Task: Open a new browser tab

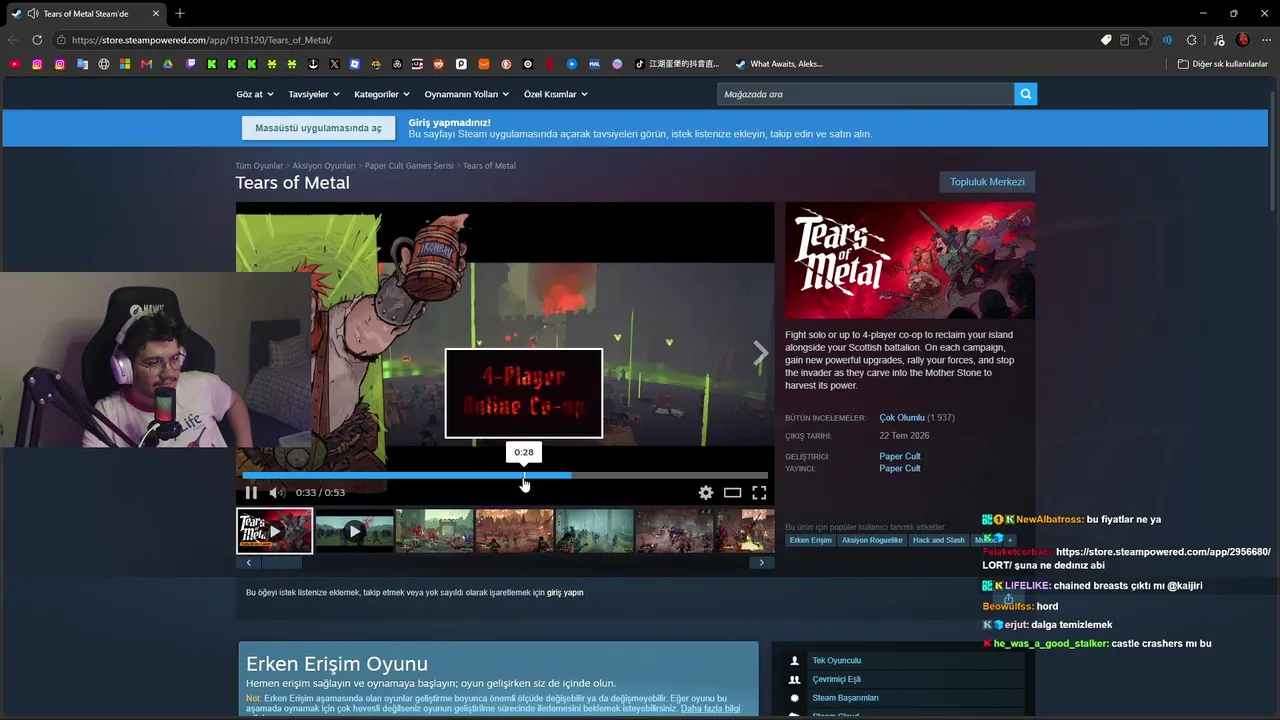Action: pyautogui.click(x=180, y=14)
